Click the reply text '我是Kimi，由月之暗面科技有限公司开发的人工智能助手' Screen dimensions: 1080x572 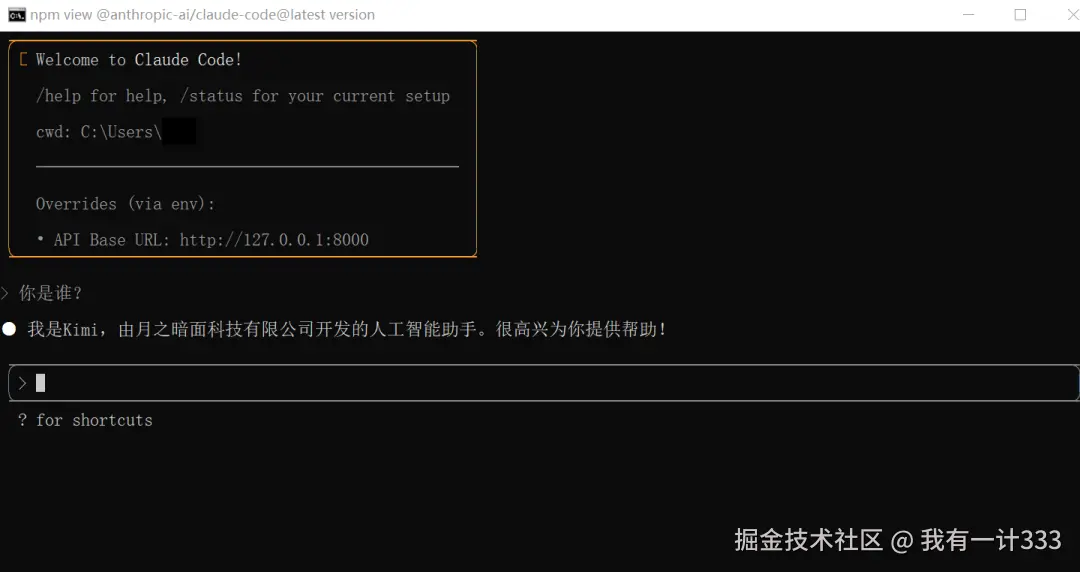[x=252, y=329]
